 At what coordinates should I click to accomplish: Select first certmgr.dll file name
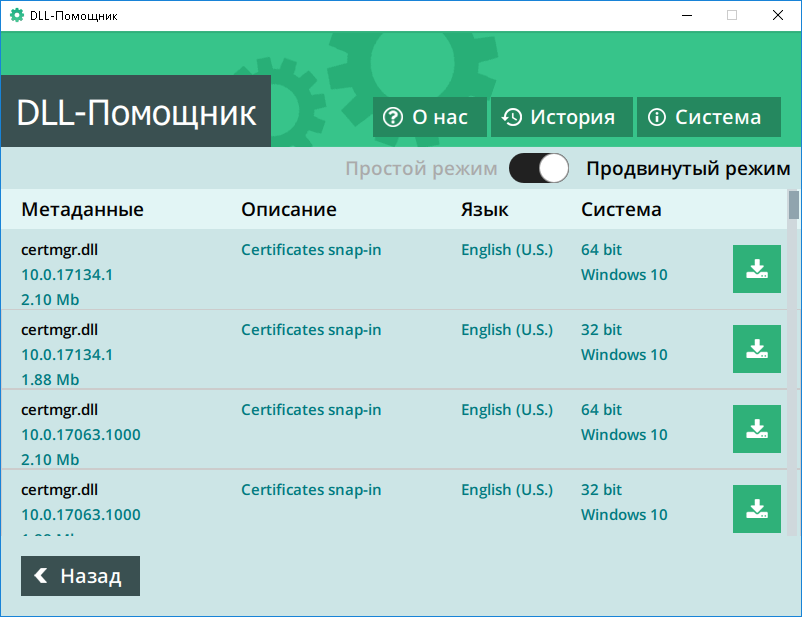tap(59, 250)
